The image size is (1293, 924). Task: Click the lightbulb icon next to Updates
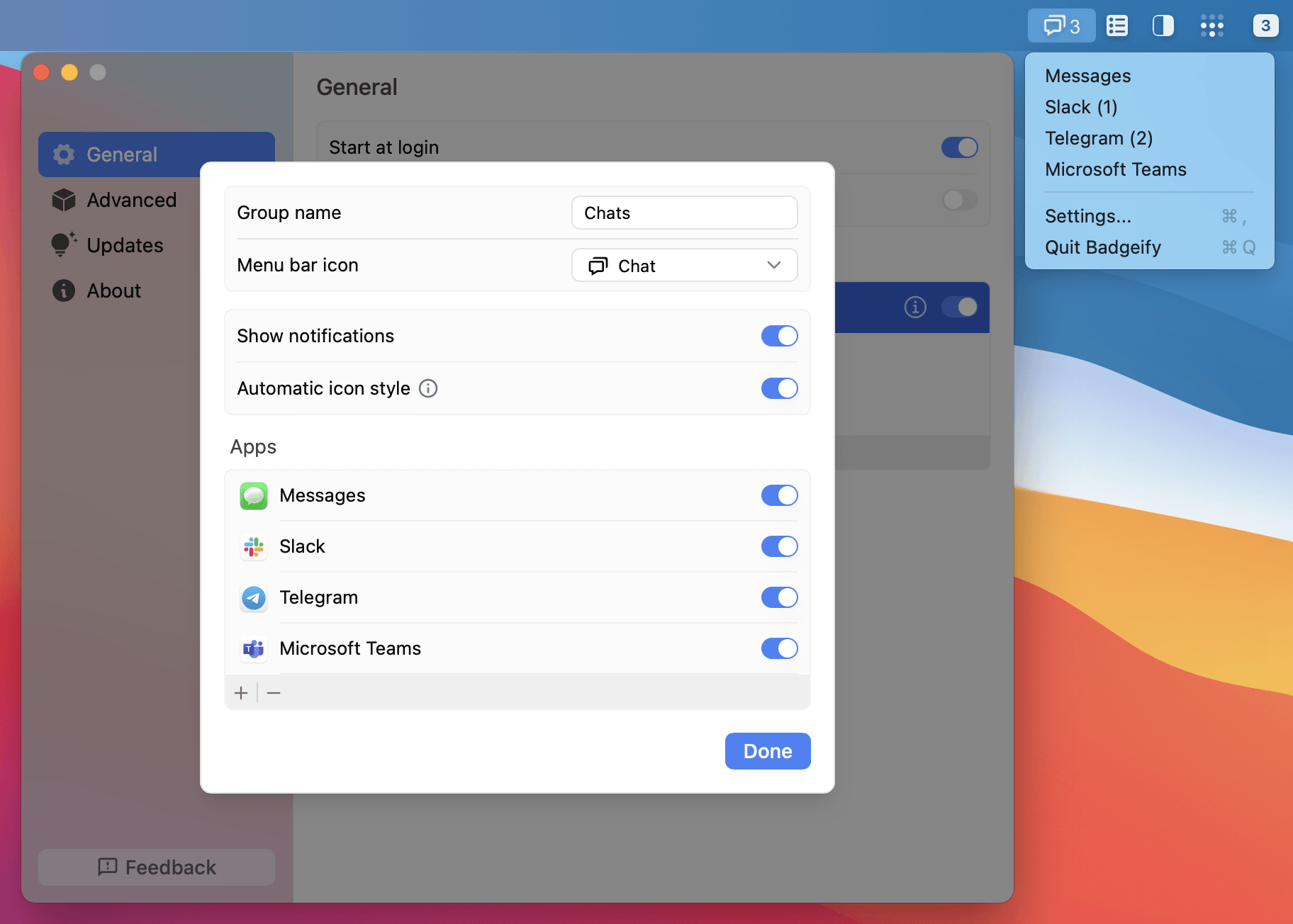64,245
